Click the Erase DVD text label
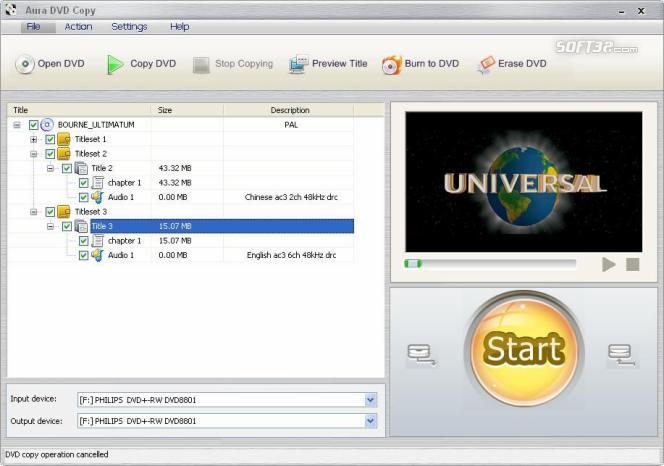This screenshot has width=664, height=466. pyautogui.click(x=522, y=64)
